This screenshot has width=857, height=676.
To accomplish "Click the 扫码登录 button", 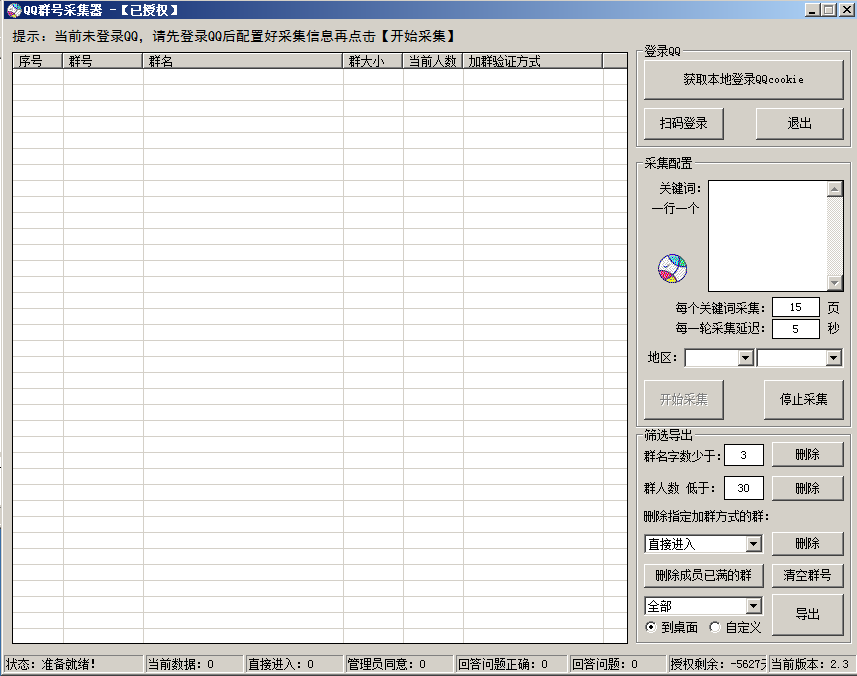I will pos(684,124).
